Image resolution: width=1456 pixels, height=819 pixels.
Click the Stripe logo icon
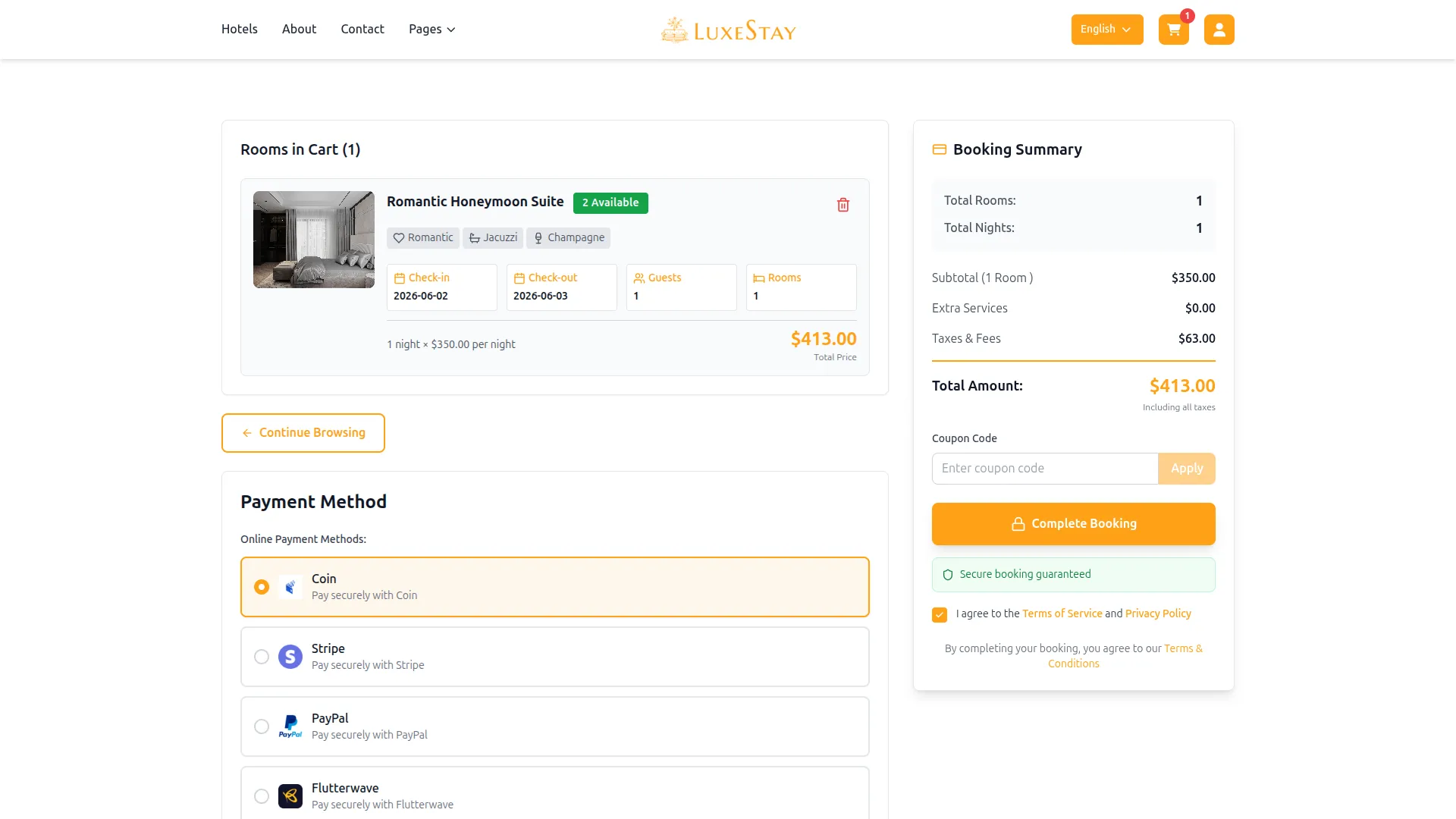point(290,657)
